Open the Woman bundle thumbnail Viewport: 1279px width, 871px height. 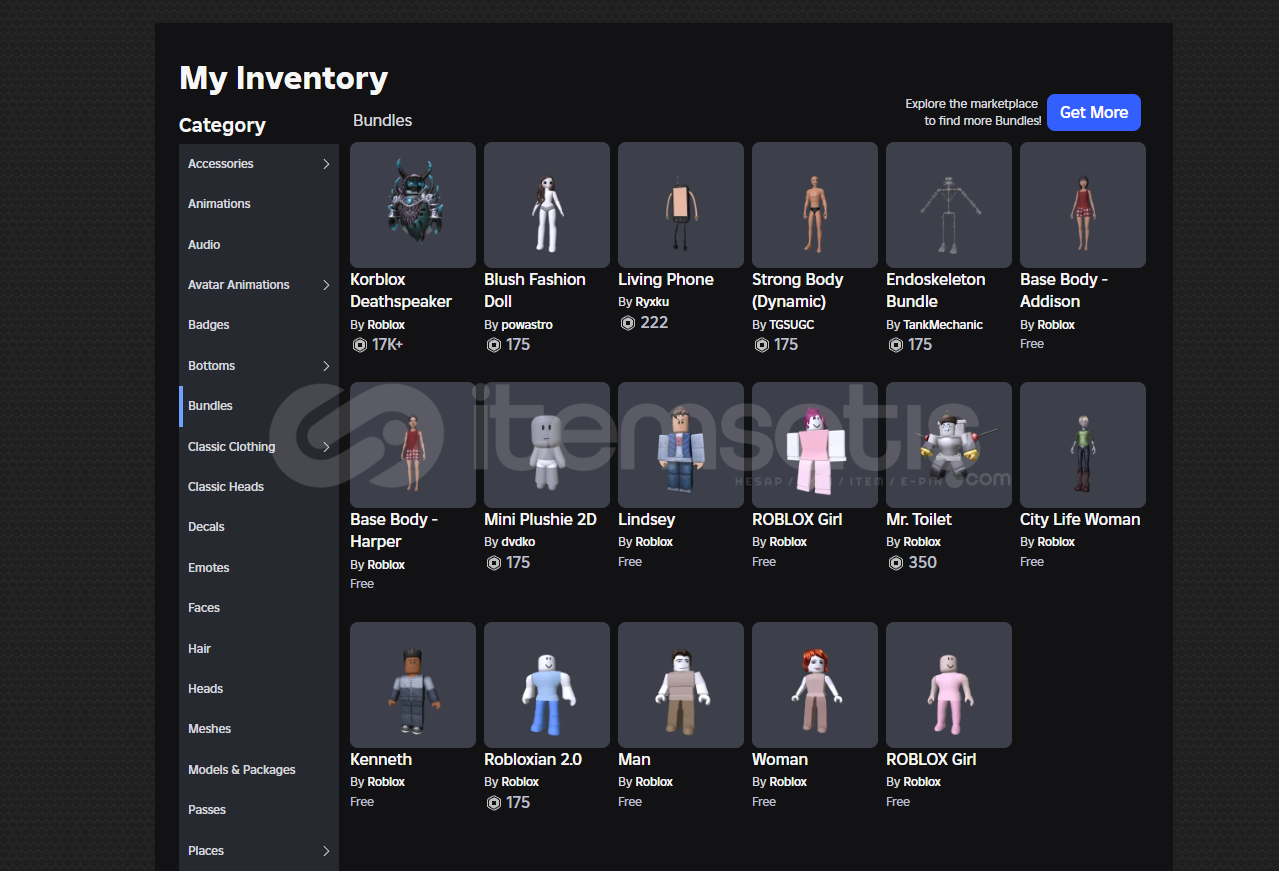tap(815, 685)
